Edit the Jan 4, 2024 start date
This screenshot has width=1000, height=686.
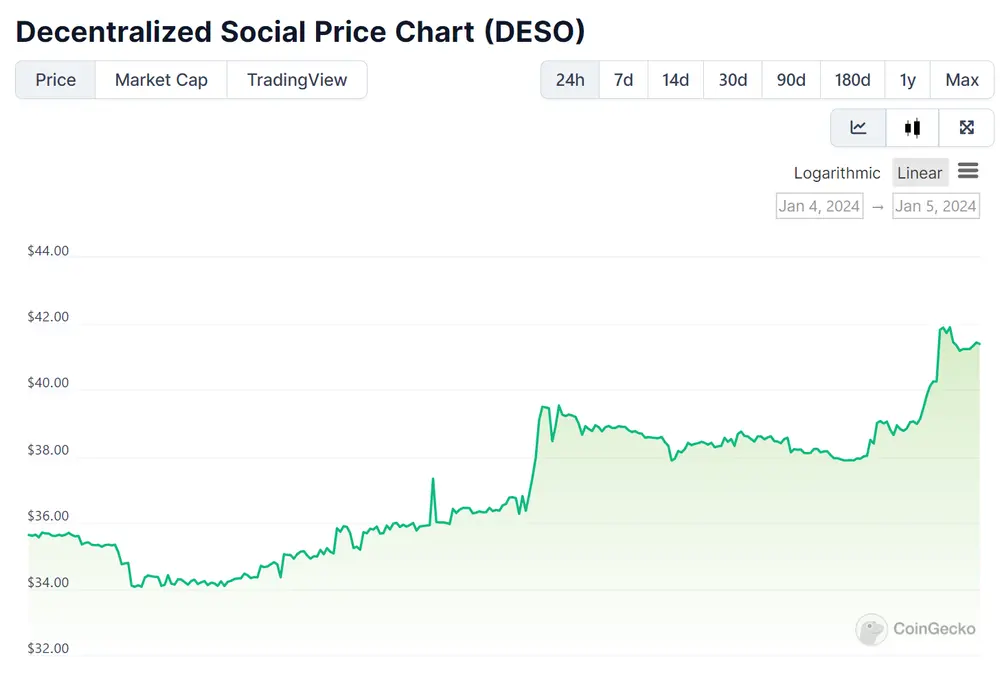[819, 206]
